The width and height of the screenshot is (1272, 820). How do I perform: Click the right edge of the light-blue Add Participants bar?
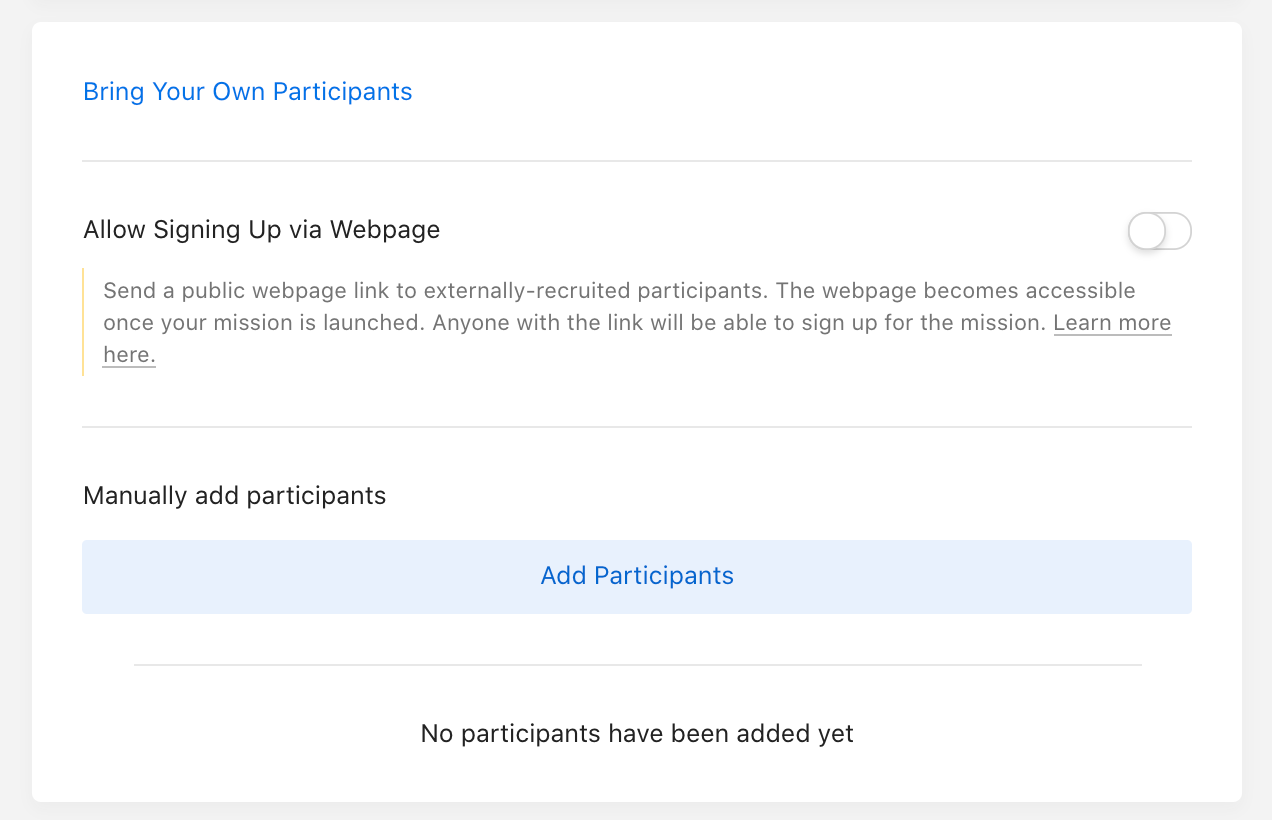(1180, 576)
